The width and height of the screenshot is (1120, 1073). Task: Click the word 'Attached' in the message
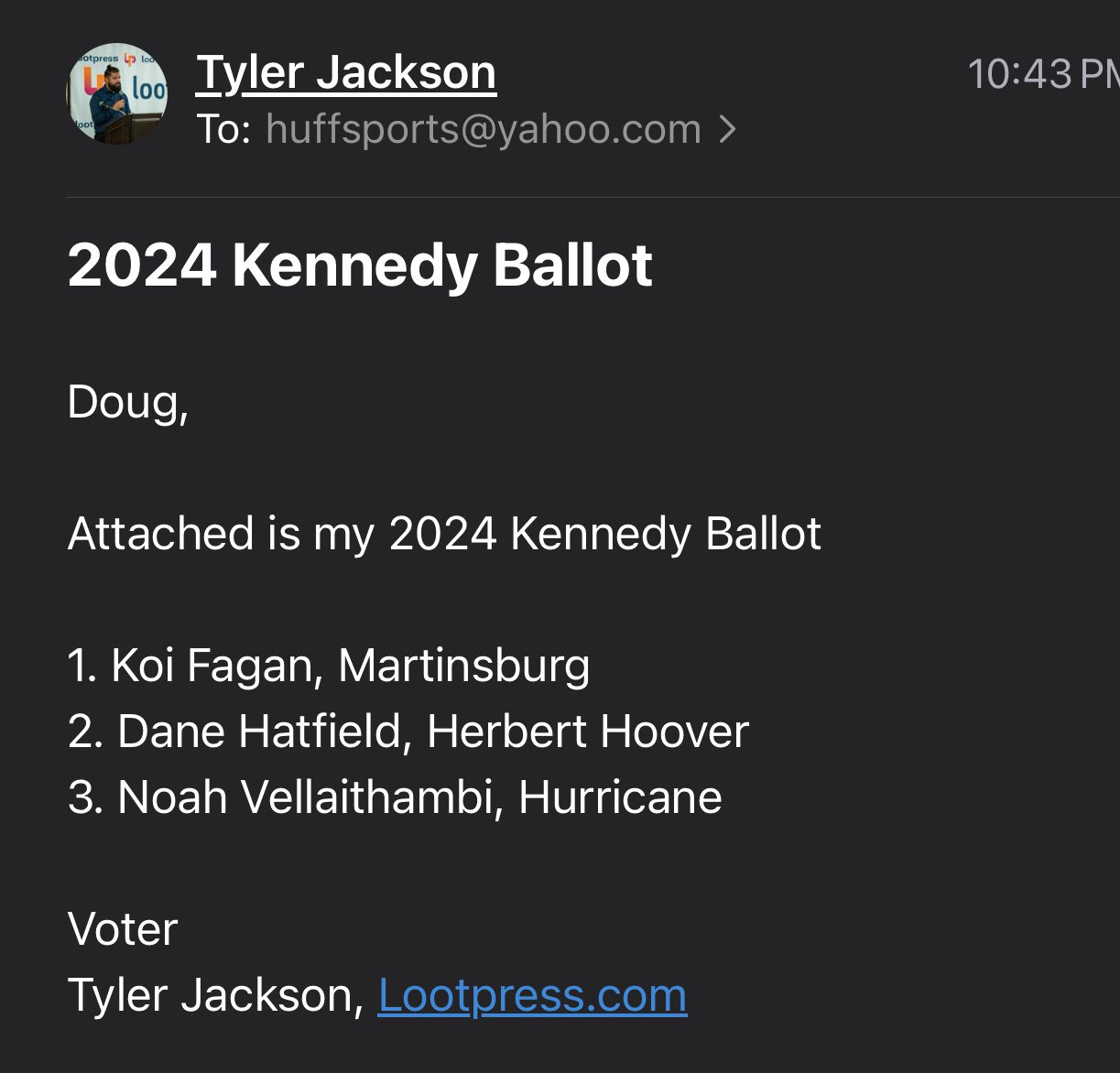pos(160,534)
